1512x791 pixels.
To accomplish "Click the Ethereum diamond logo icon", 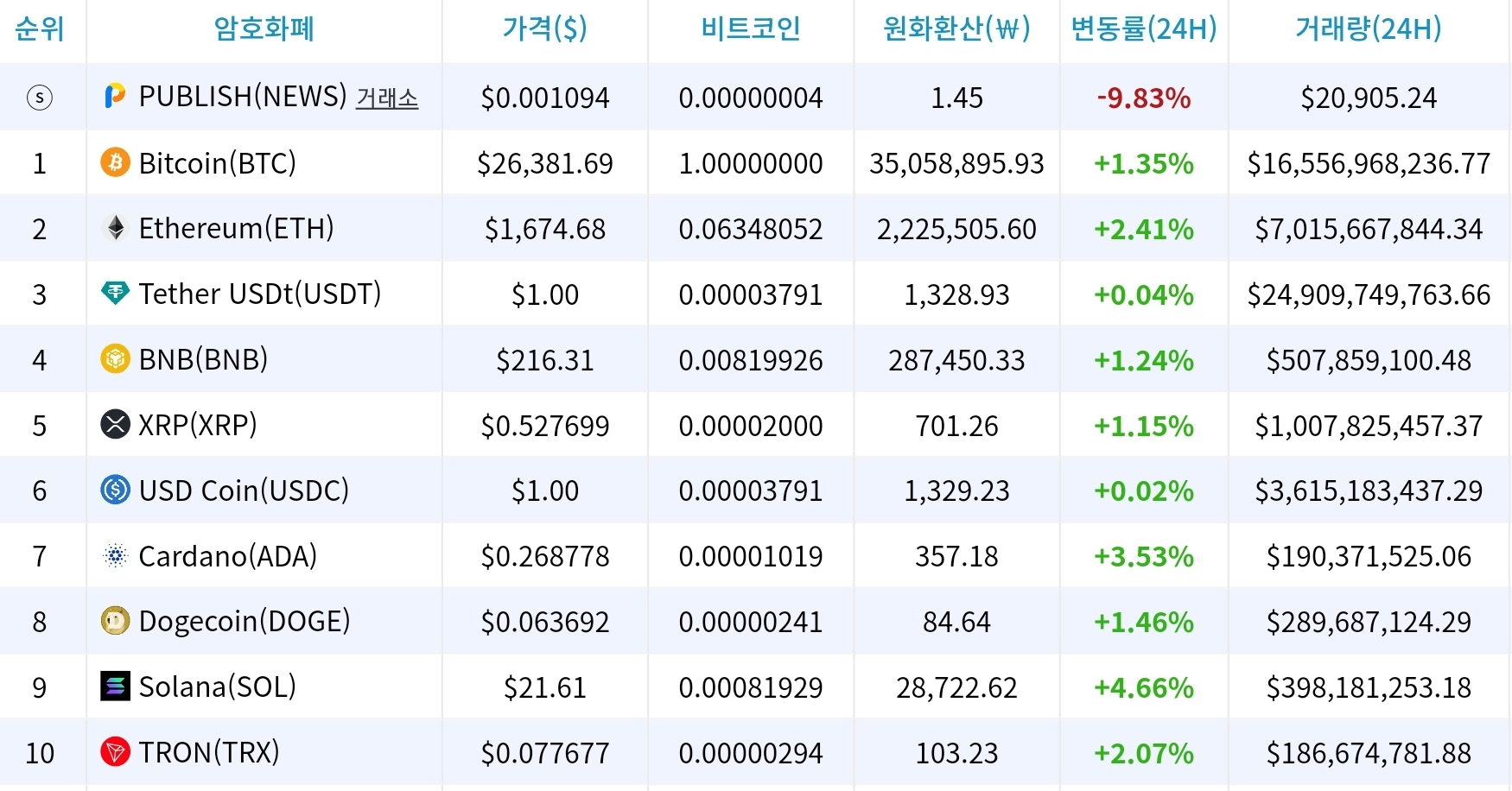I will (x=115, y=228).
